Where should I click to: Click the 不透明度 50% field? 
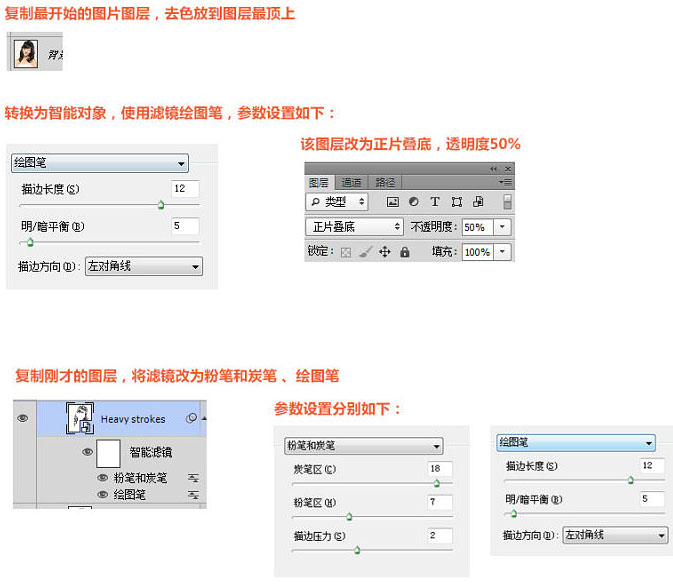click(477, 227)
